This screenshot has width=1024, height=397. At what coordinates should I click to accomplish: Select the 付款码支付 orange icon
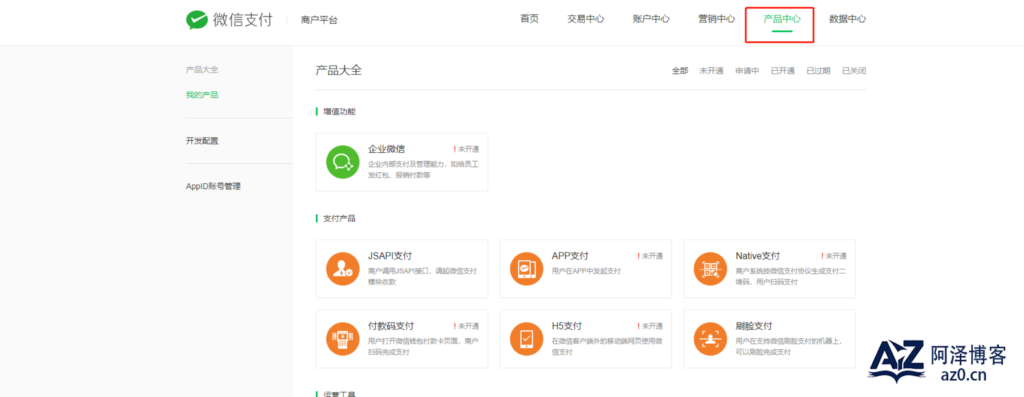click(x=343, y=338)
